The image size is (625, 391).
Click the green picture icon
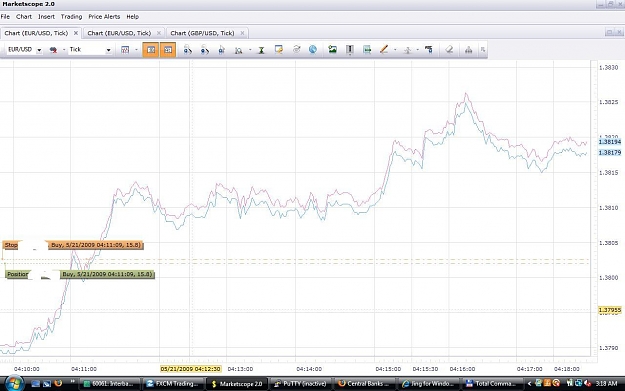click(x=332, y=50)
